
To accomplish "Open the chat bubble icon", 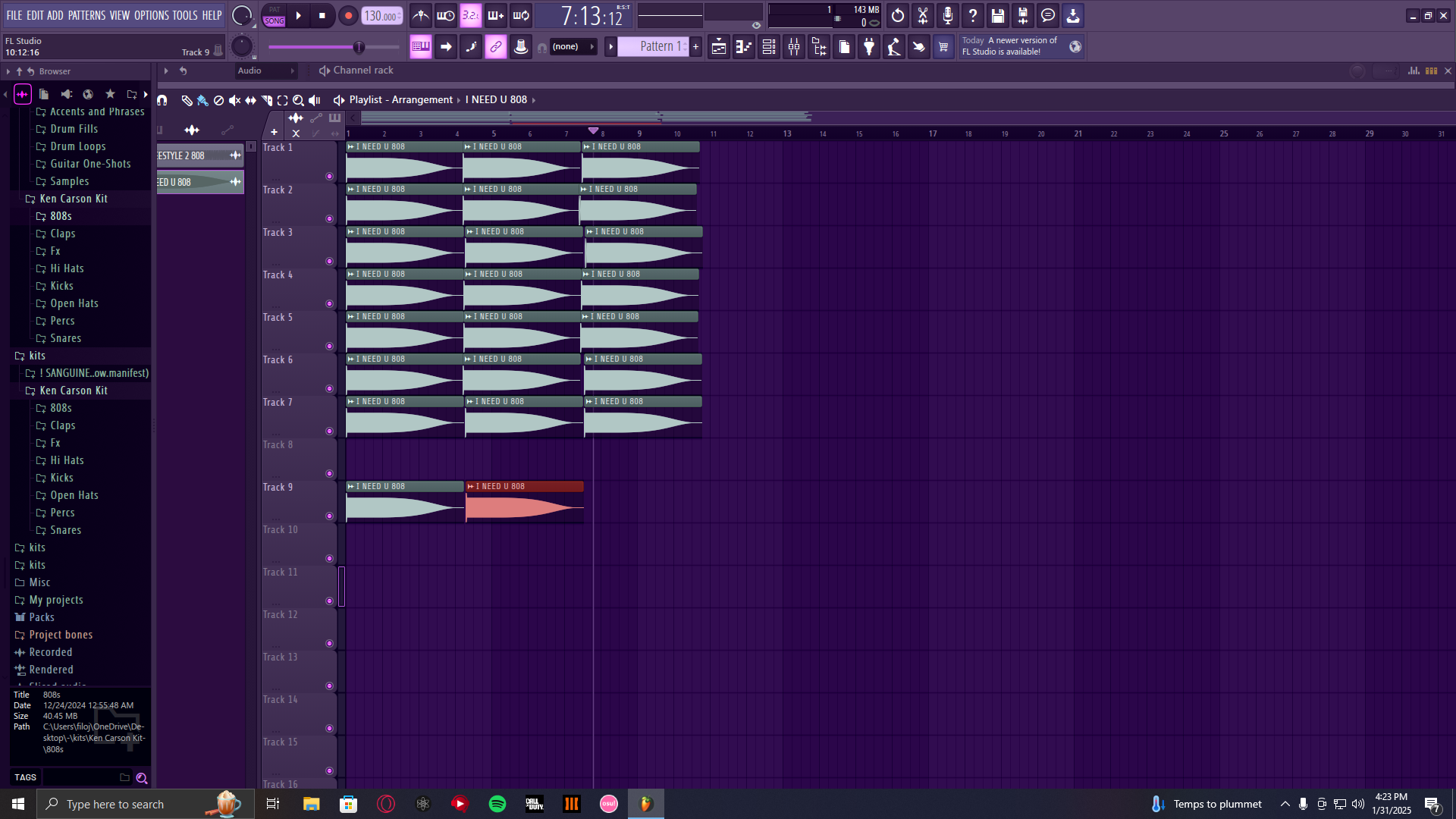I will pyautogui.click(x=1047, y=15).
